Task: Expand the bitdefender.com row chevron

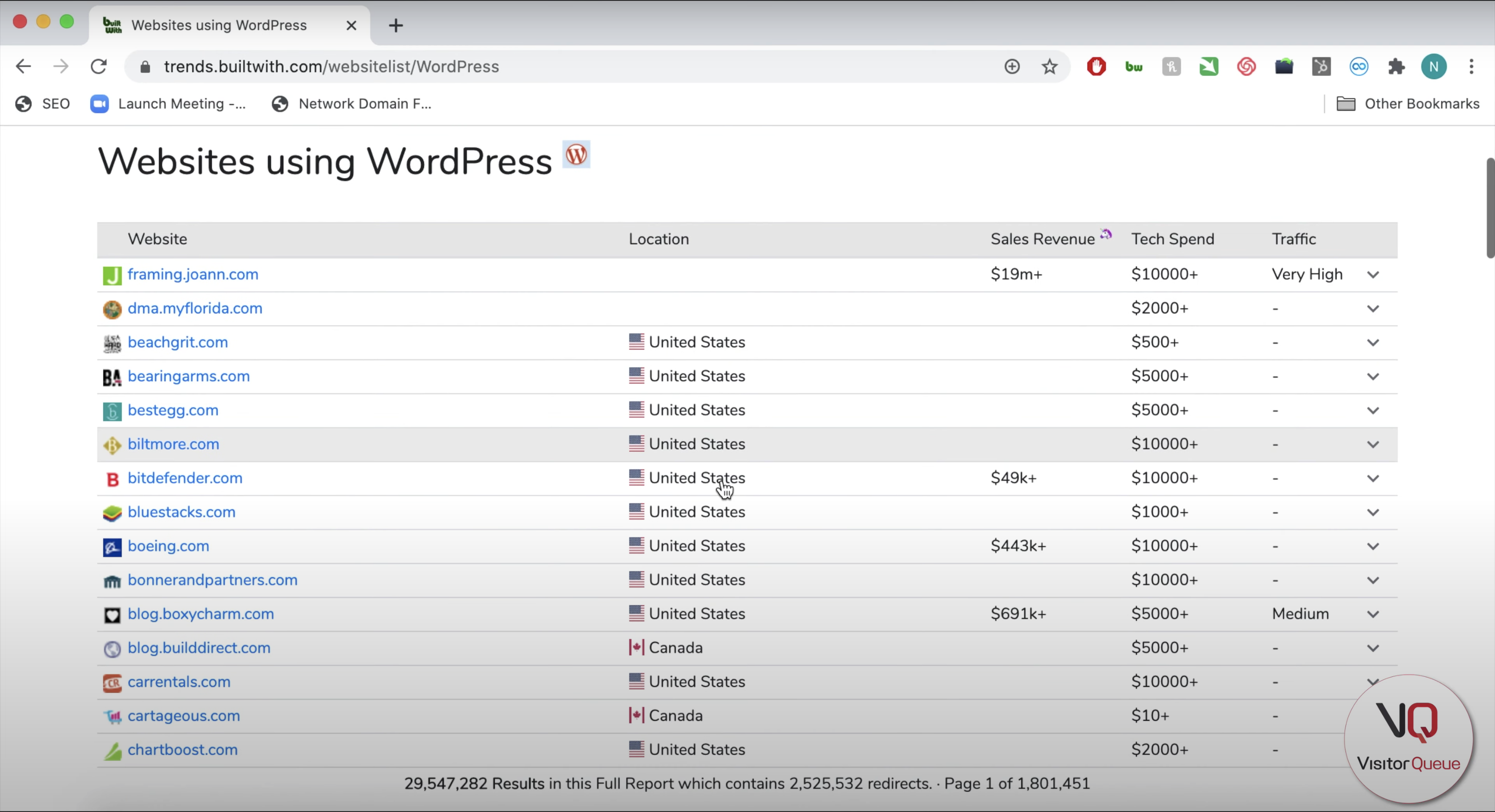Action: point(1373,478)
